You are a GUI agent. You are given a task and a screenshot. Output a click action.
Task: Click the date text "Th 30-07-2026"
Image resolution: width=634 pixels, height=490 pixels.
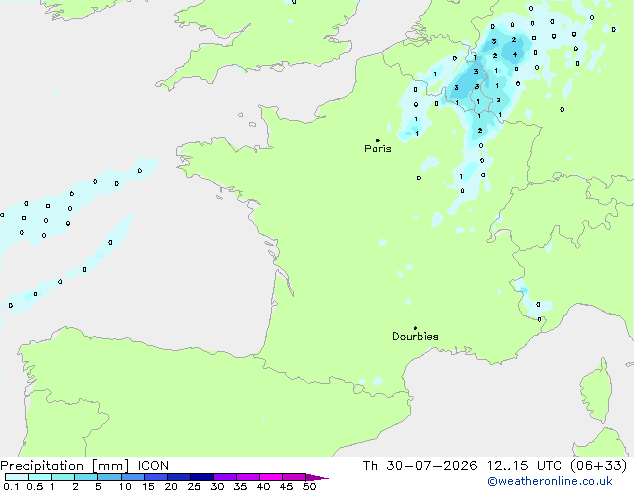420,466
